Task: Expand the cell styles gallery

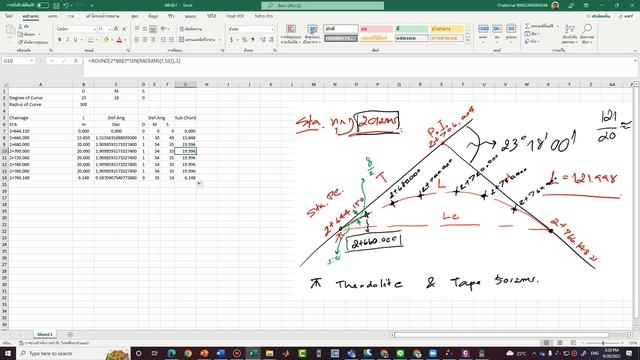Action: 468,40
